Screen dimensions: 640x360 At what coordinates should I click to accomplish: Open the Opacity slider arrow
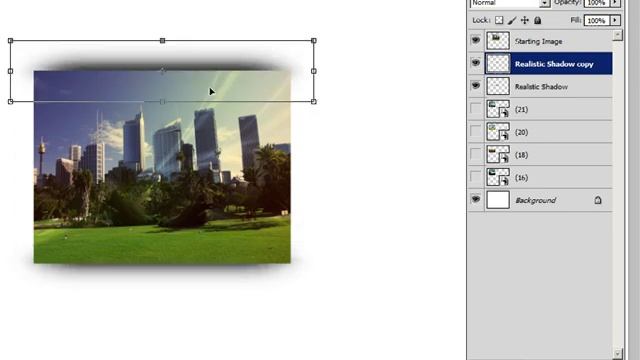(x=615, y=3)
